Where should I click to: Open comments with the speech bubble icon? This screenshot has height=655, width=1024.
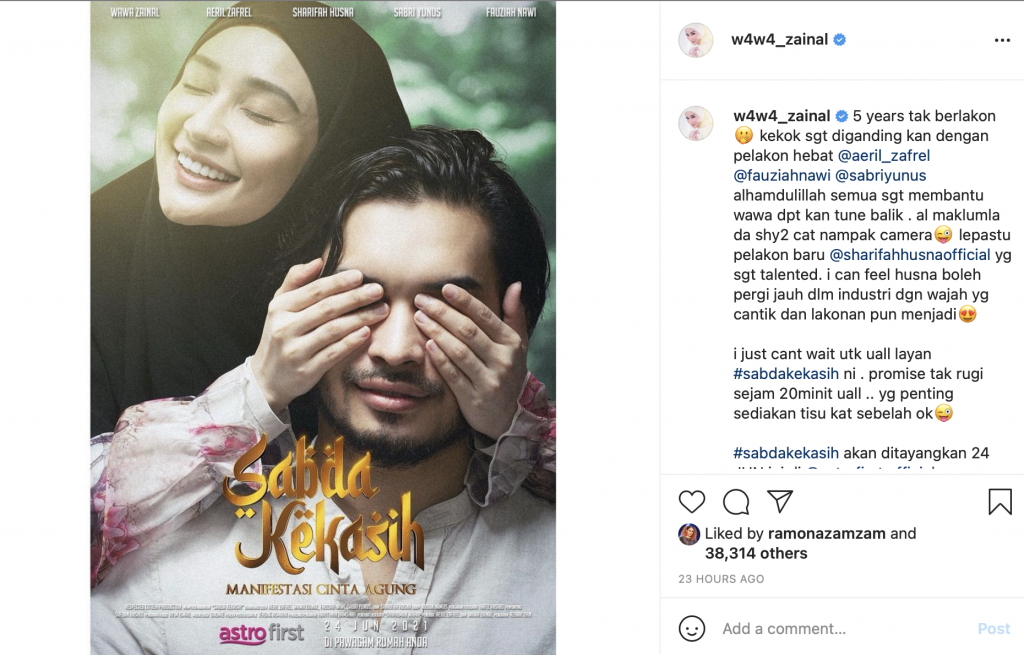click(736, 502)
